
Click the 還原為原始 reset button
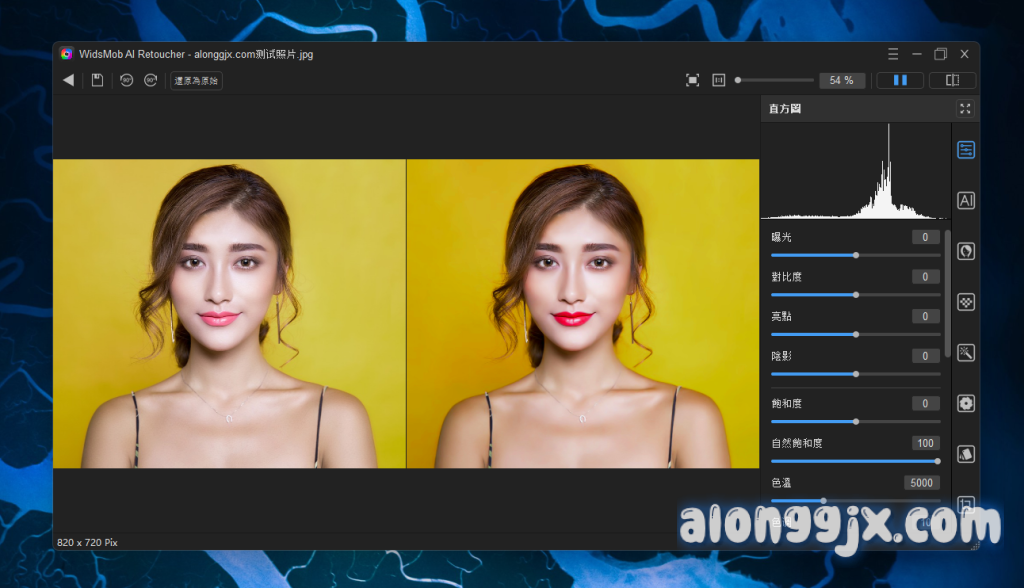click(196, 80)
